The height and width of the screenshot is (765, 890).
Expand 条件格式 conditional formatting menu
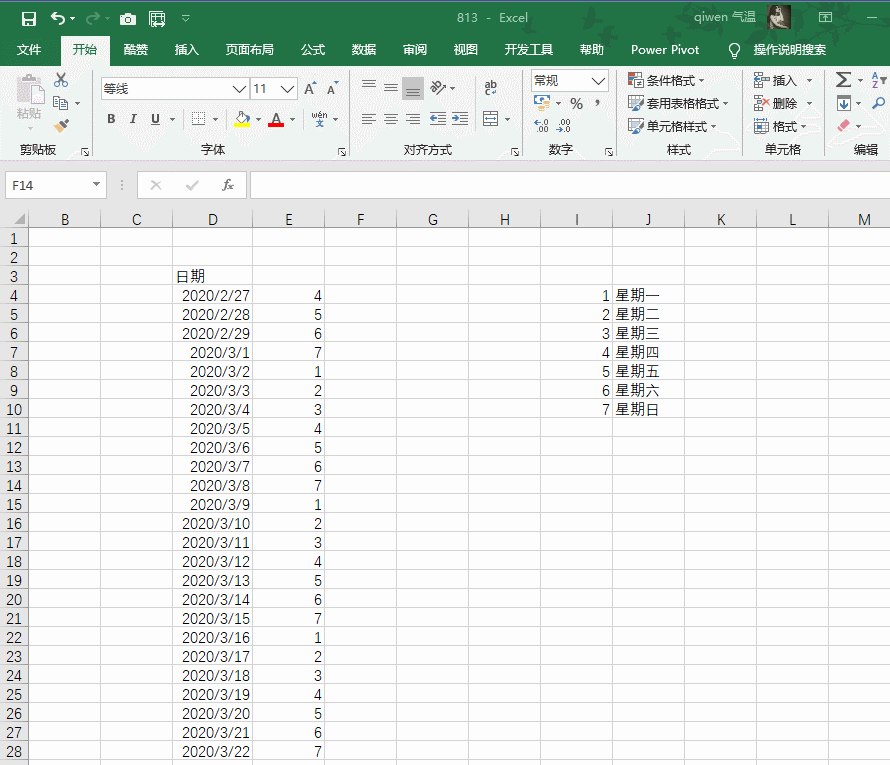coord(666,81)
